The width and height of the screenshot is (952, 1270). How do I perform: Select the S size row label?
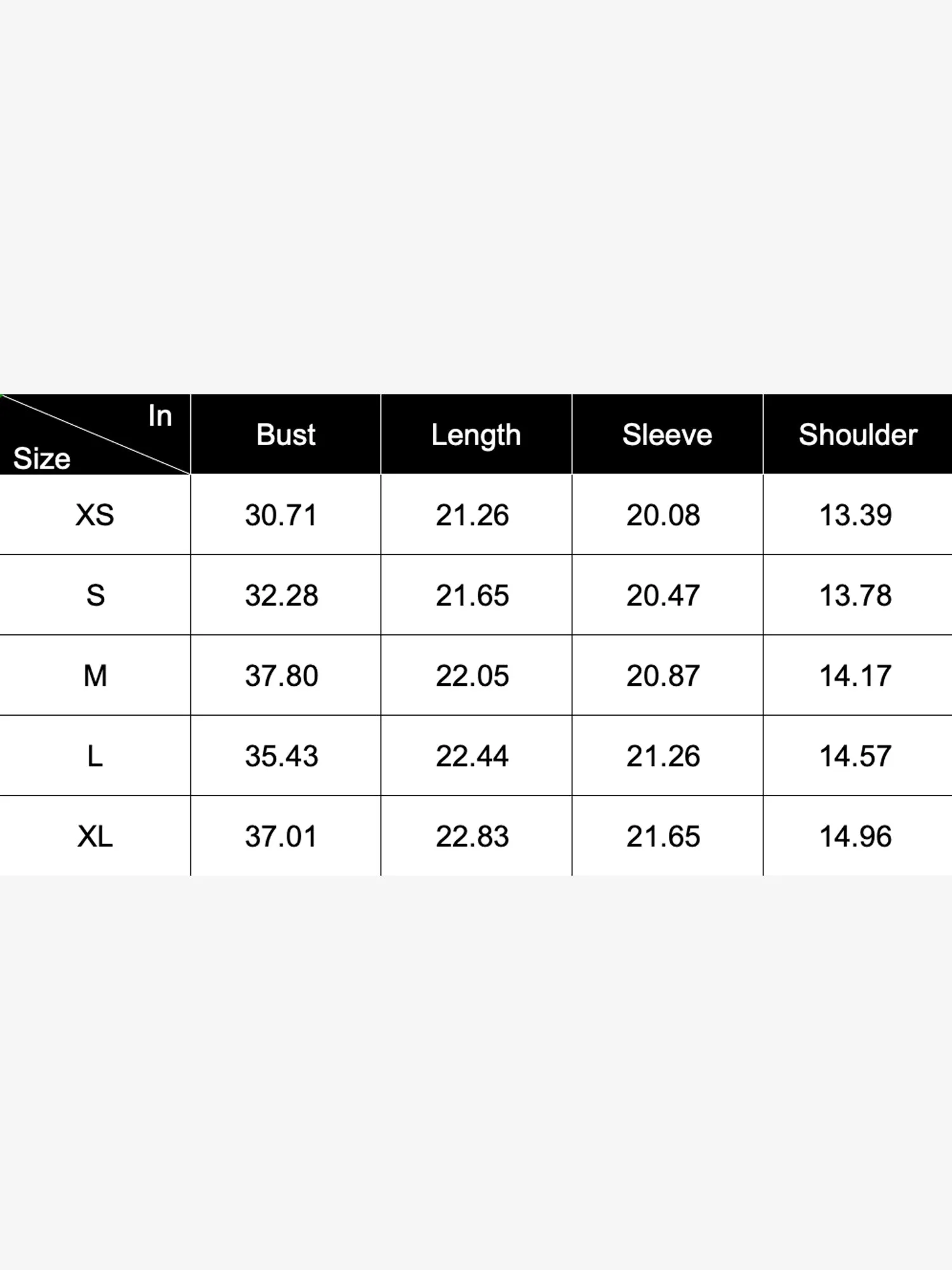[95, 596]
